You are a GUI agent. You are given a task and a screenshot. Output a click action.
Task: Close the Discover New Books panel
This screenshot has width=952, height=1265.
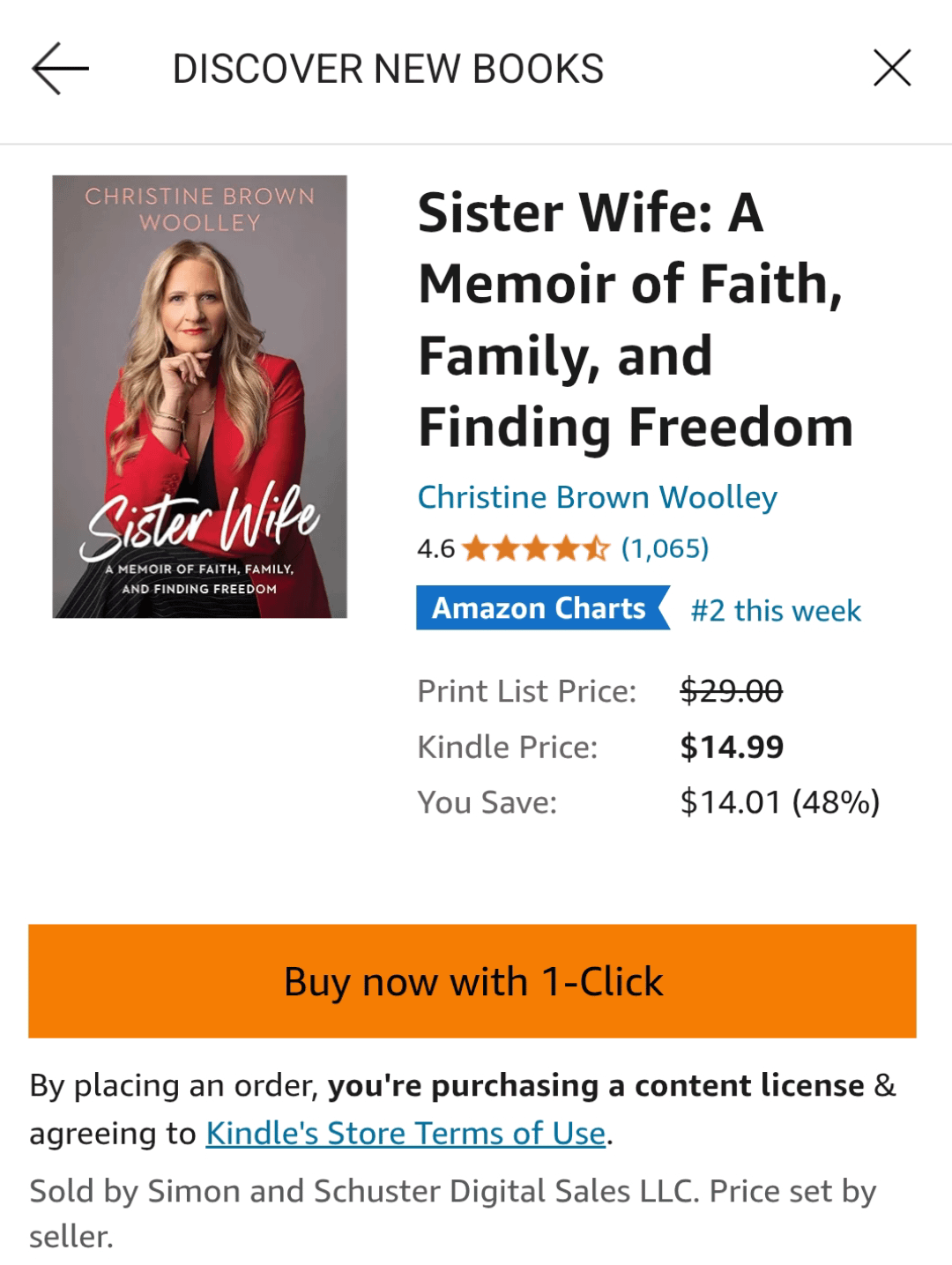click(891, 69)
